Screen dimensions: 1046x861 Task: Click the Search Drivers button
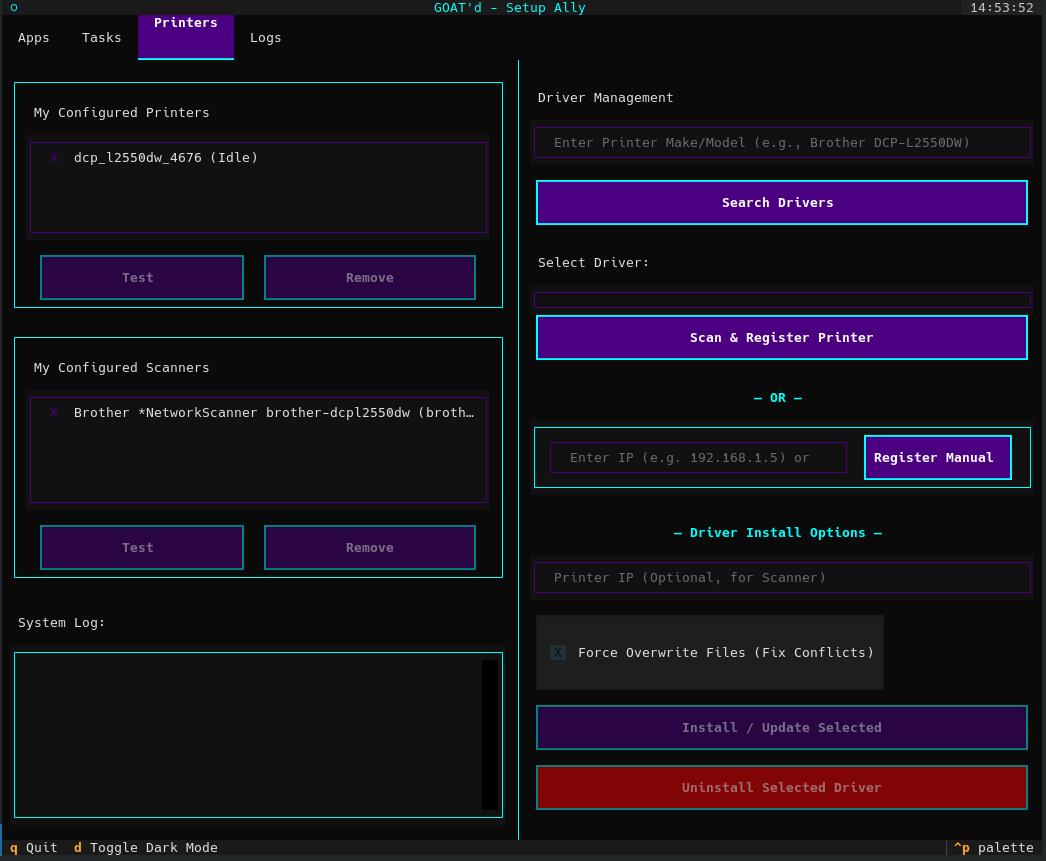click(x=778, y=202)
